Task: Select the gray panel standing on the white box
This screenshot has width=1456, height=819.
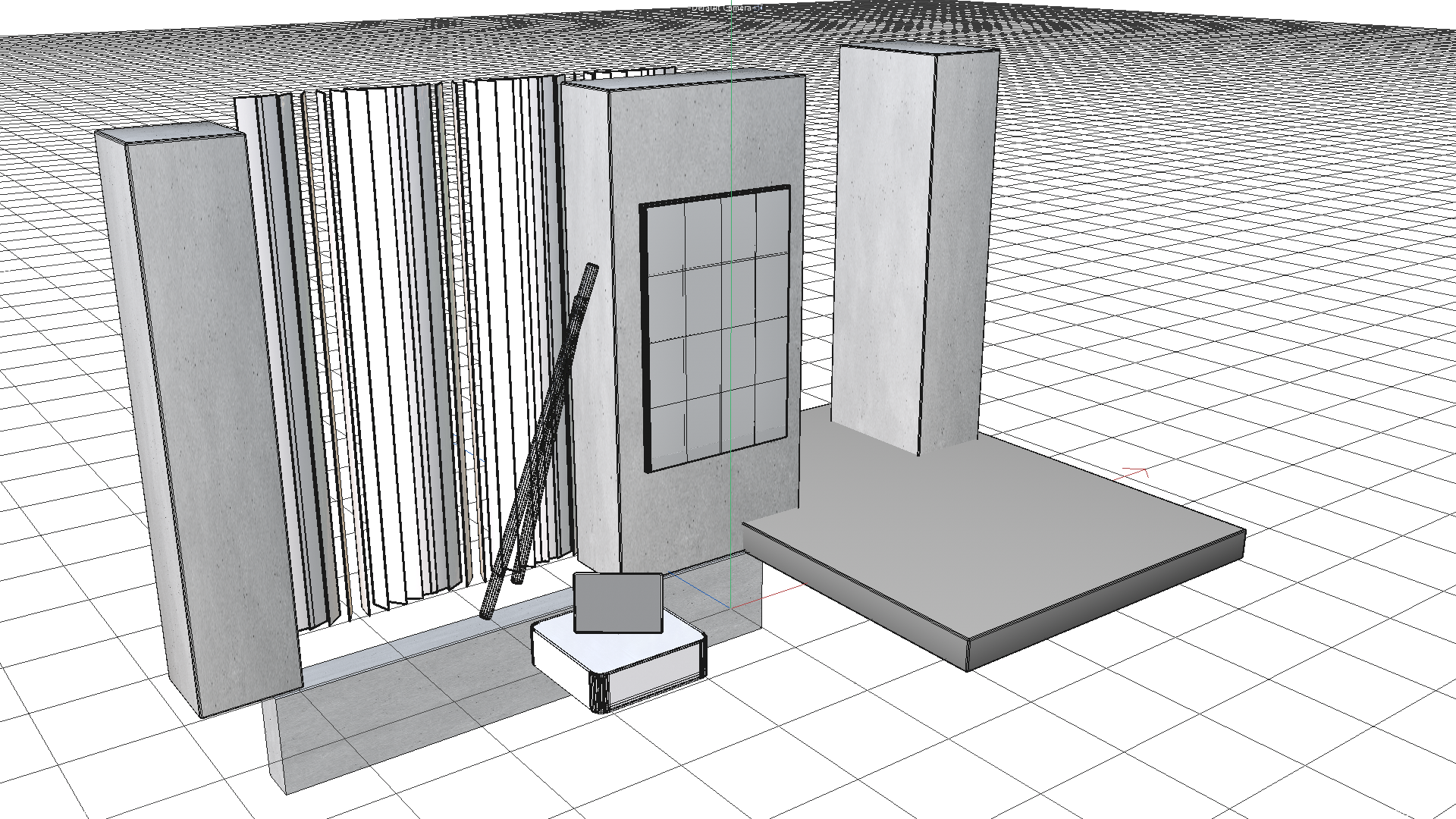Action: tap(618, 603)
